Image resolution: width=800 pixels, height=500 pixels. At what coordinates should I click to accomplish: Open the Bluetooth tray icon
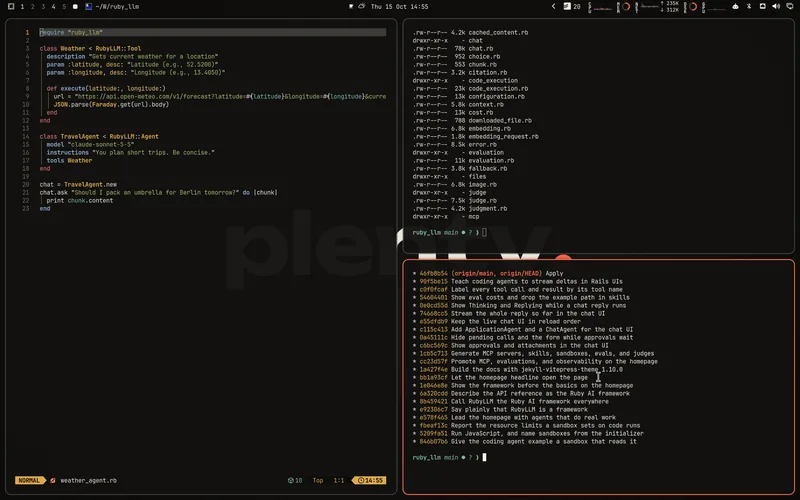click(748, 7)
